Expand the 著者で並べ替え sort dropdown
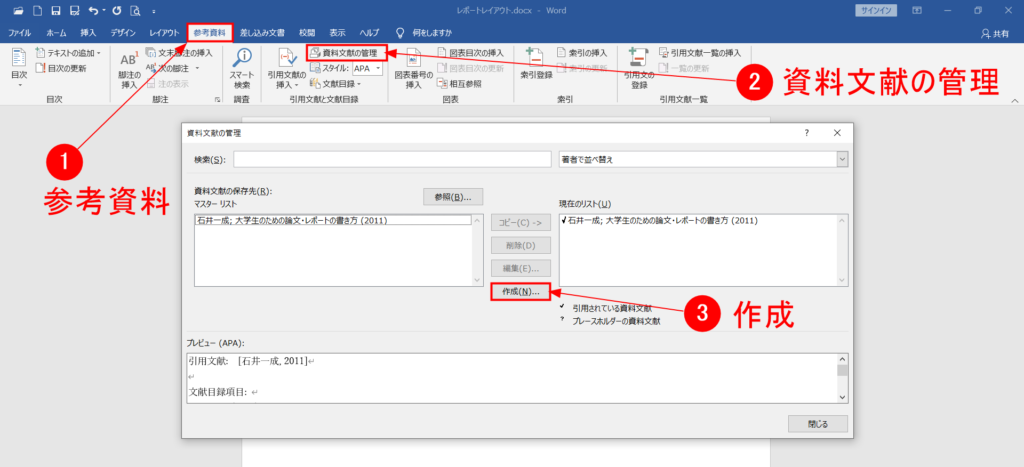1024x467 pixels. 842,159
